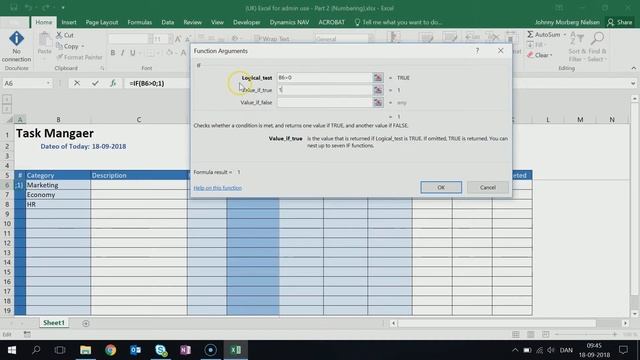Click the Share button
Viewport: 640px width, 360px height.
(x=620, y=22)
